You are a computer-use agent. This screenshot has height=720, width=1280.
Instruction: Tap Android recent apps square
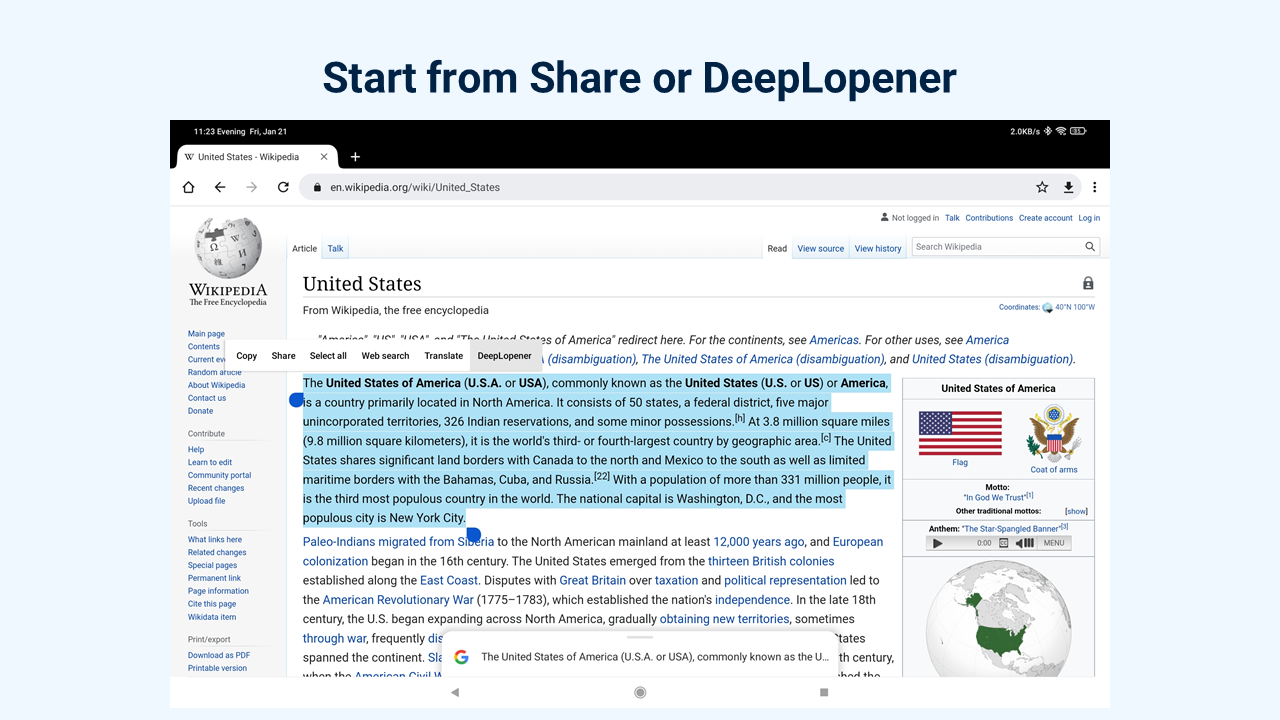(824, 692)
